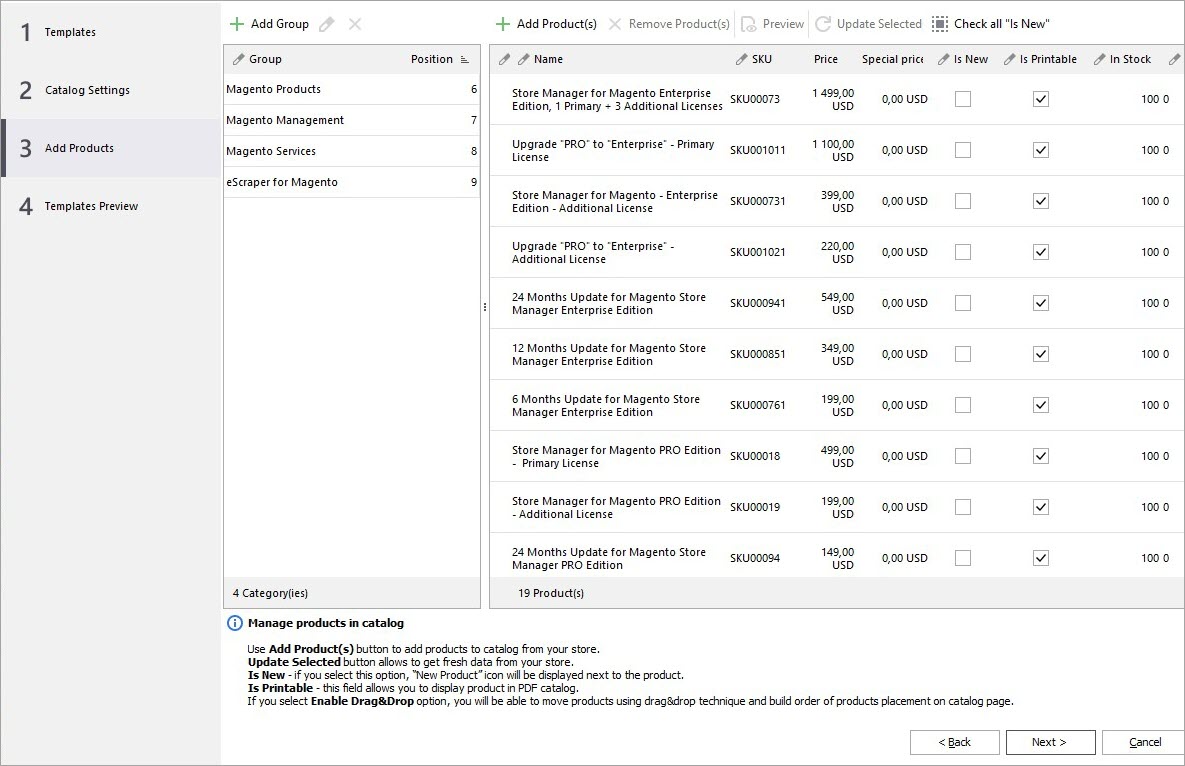Click the Price column header
The height and width of the screenshot is (766, 1185).
click(825, 59)
